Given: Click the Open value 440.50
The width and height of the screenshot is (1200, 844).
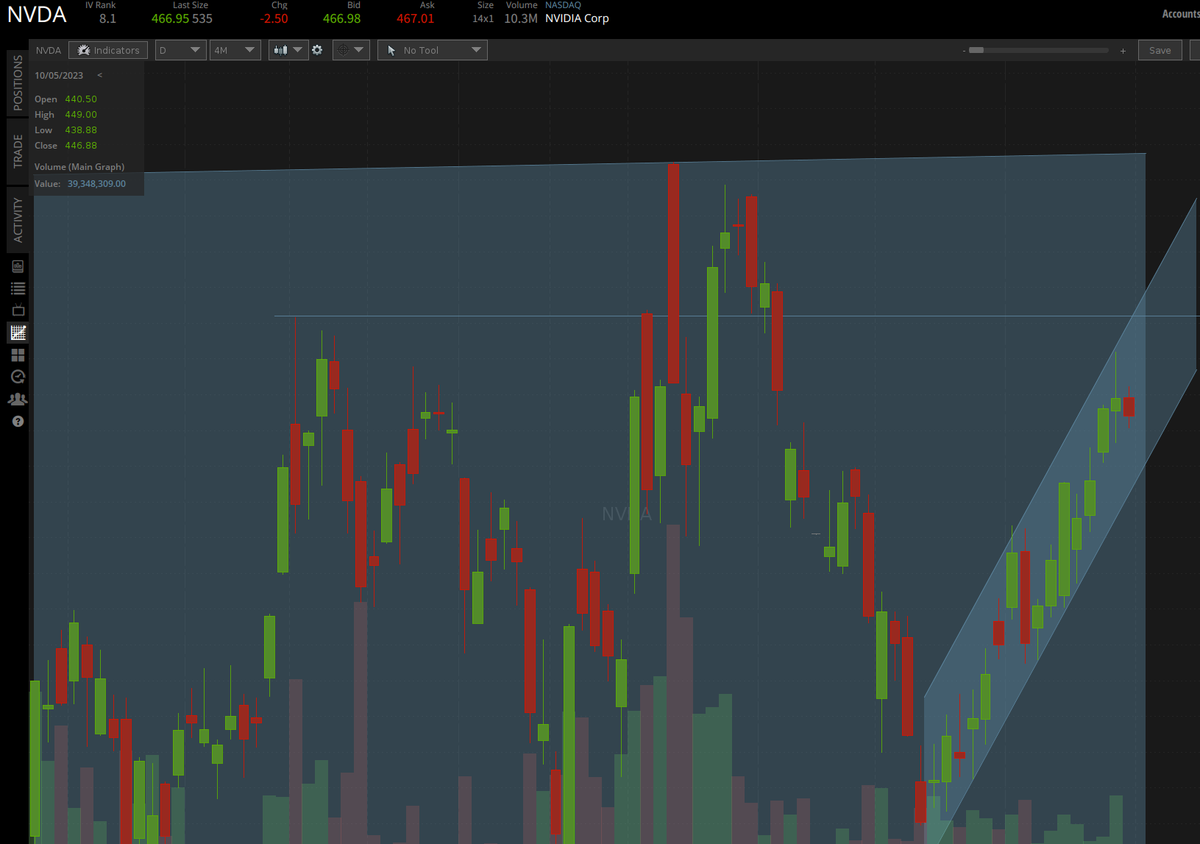Looking at the screenshot, I should (x=81, y=99).
